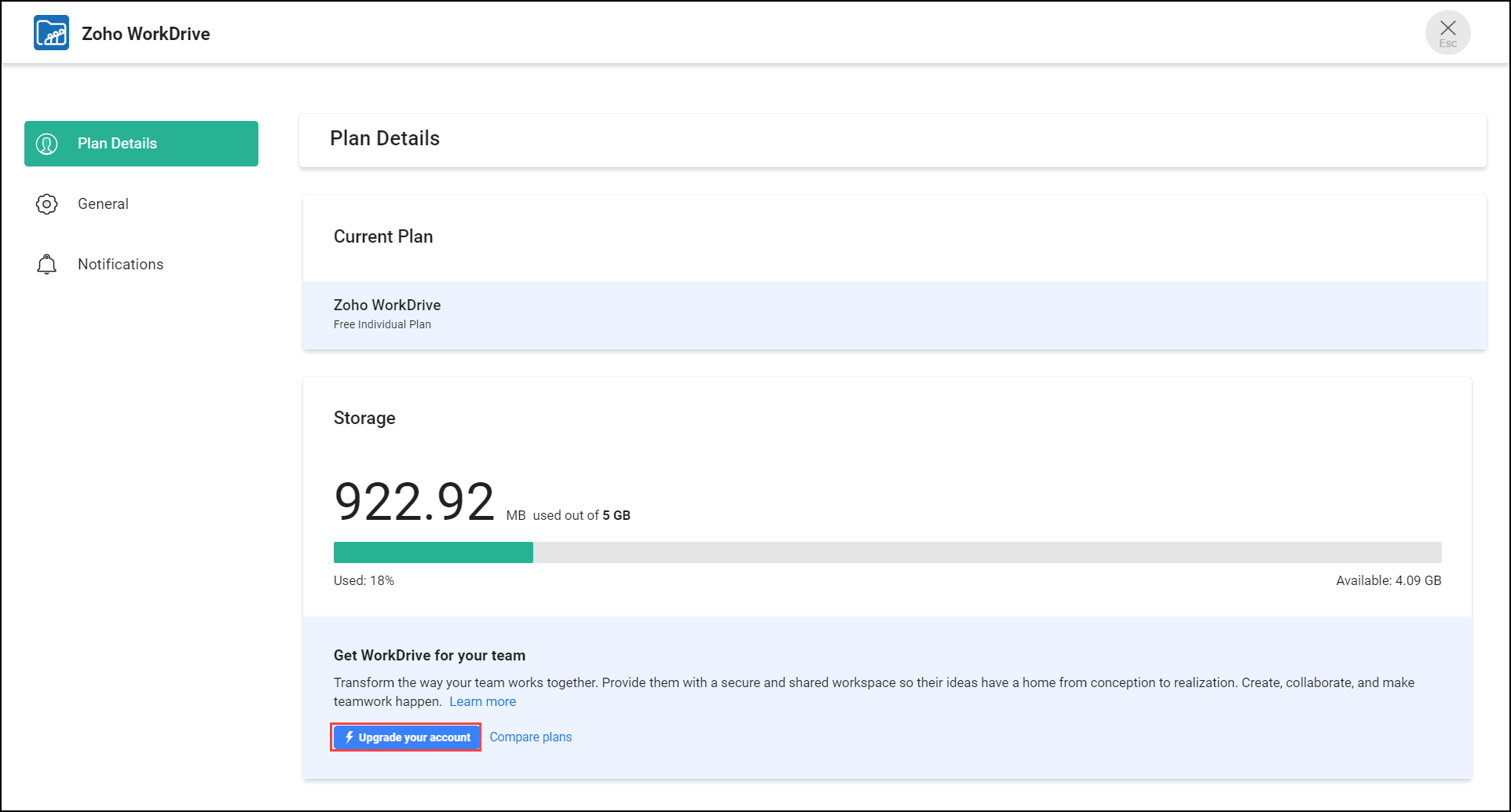Image resolution: width=1511 pixels, height=812 pixels.
Task: Click the Plan Details profile icon
Action: point(47,144)
